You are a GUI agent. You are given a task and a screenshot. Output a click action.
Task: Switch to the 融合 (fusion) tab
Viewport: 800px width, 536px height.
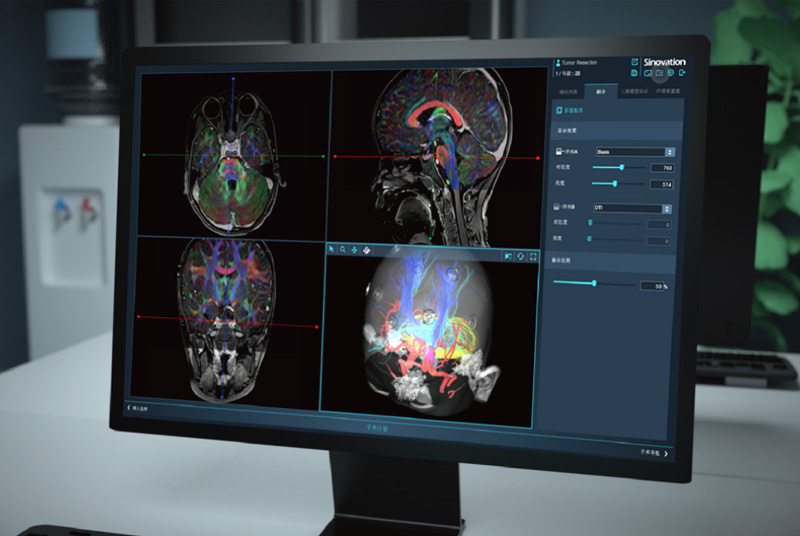[601, 89]
